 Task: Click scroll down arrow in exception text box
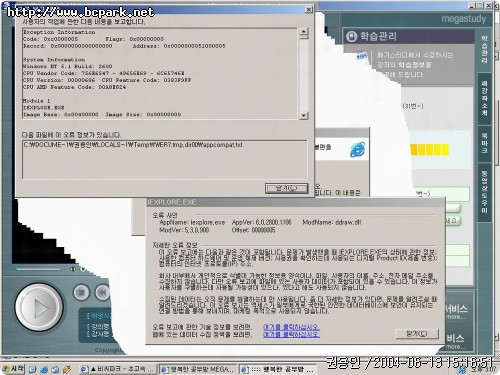(x=303, y=115)
